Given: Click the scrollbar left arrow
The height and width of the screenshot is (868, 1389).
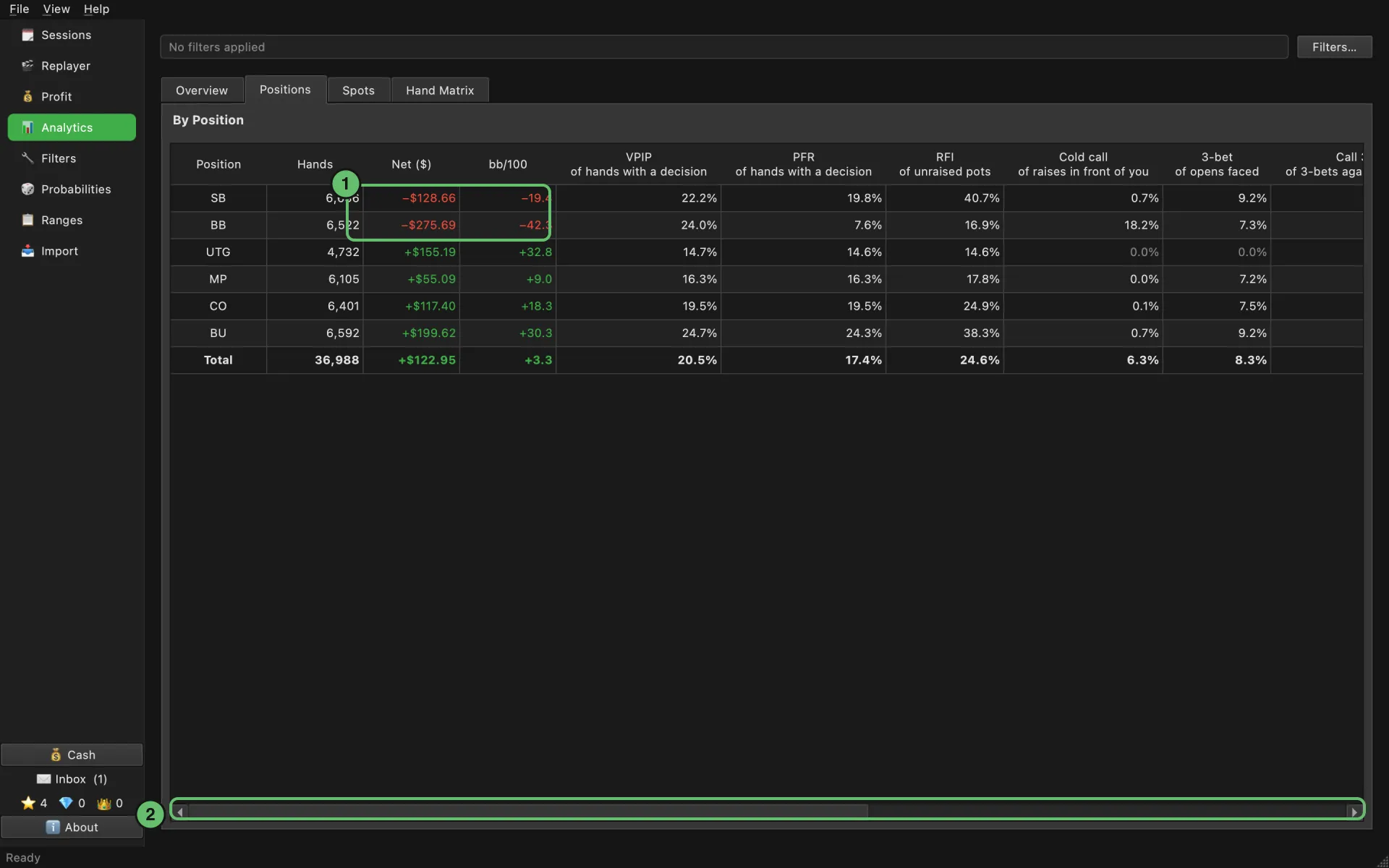Looking at the screenshot, I should pyautogui.click(x=180, y=812).
